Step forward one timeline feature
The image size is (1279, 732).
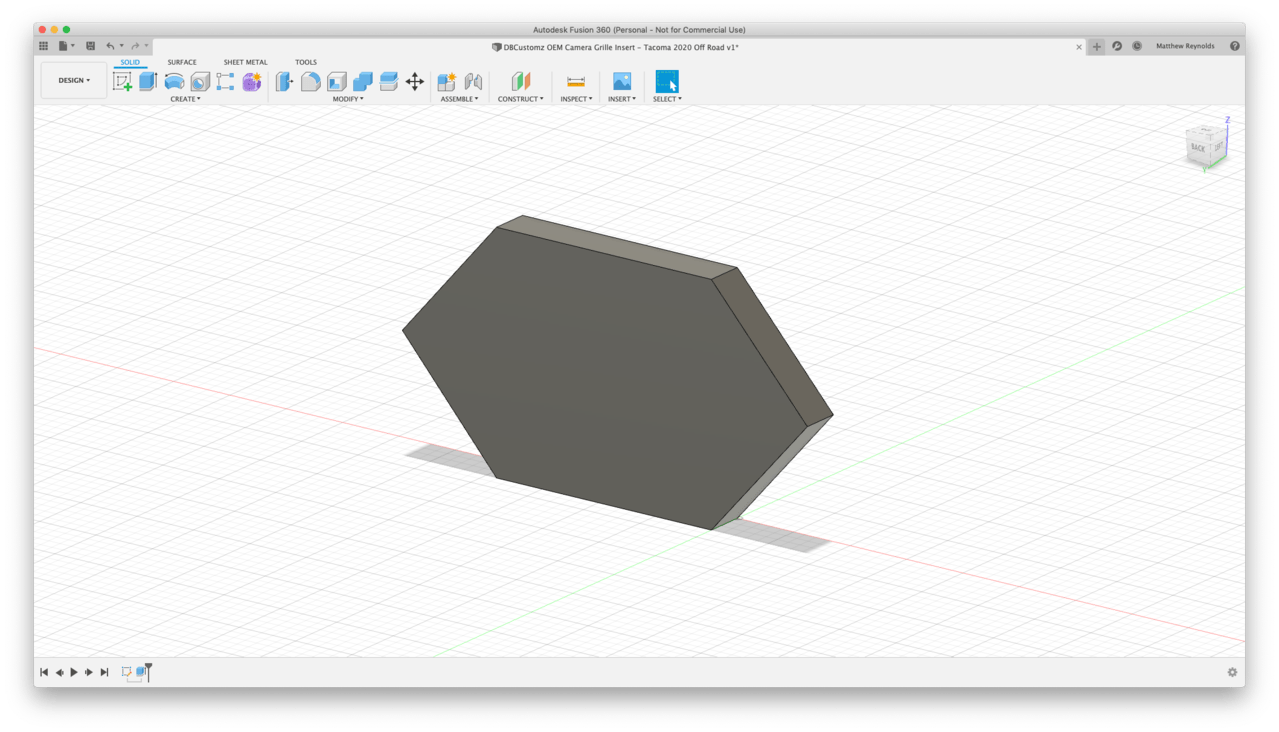[x=89, y=672]
